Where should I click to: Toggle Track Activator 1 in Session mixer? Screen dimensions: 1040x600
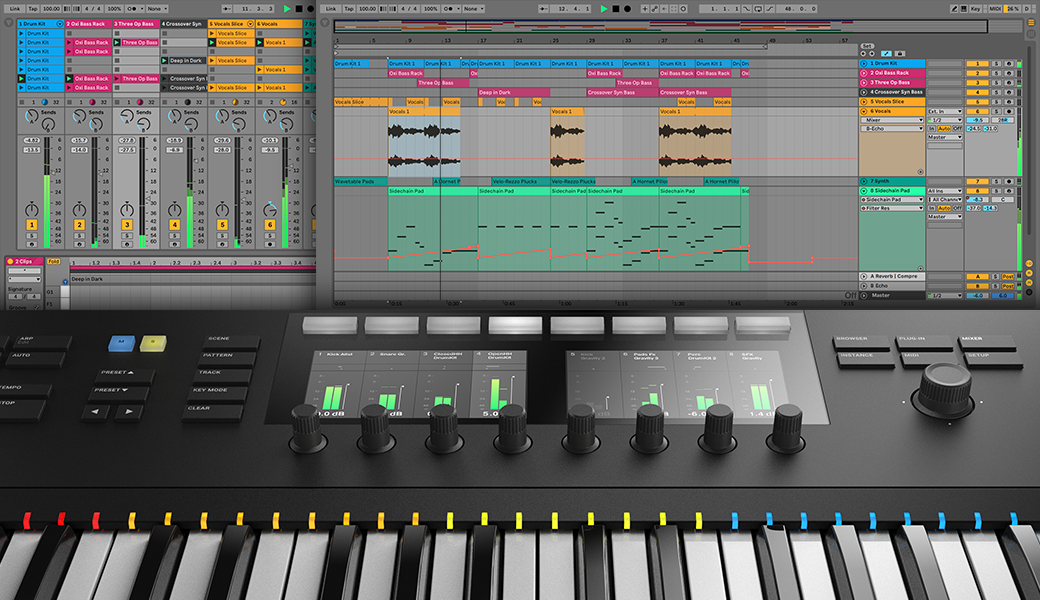(x=31, y=225)
